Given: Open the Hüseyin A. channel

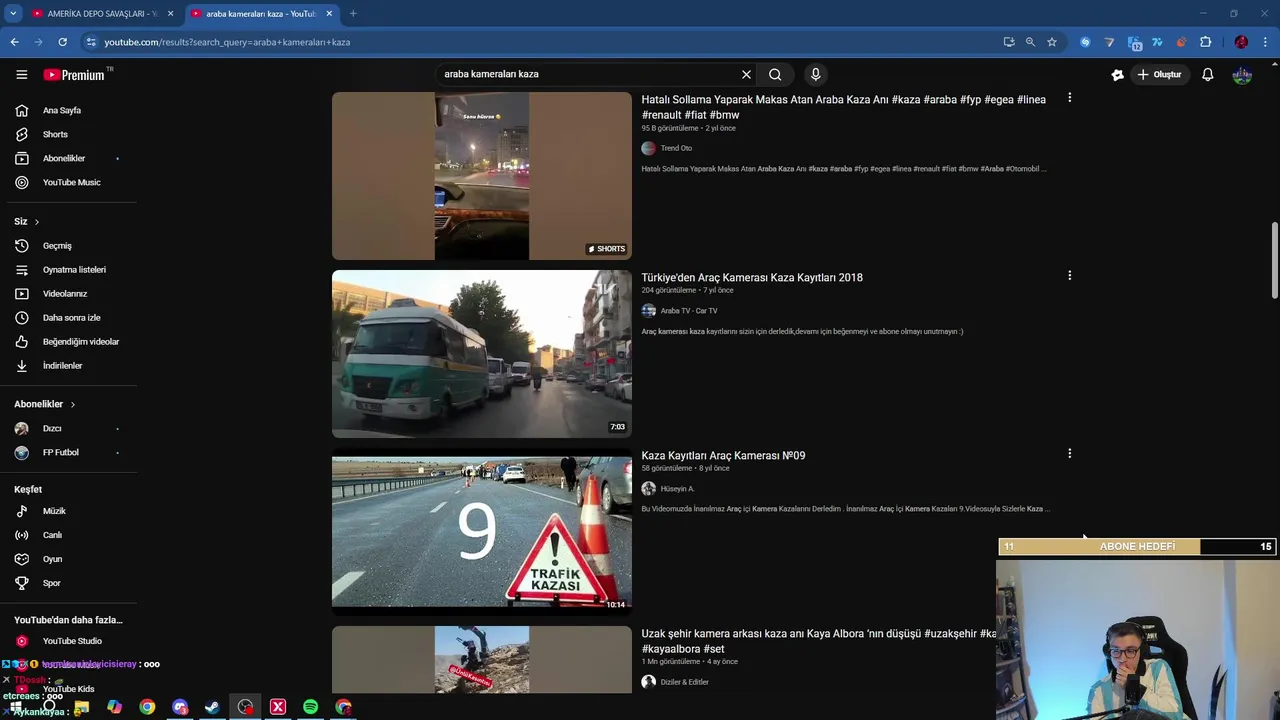Looking at the screenshot, I should point(677,489).
